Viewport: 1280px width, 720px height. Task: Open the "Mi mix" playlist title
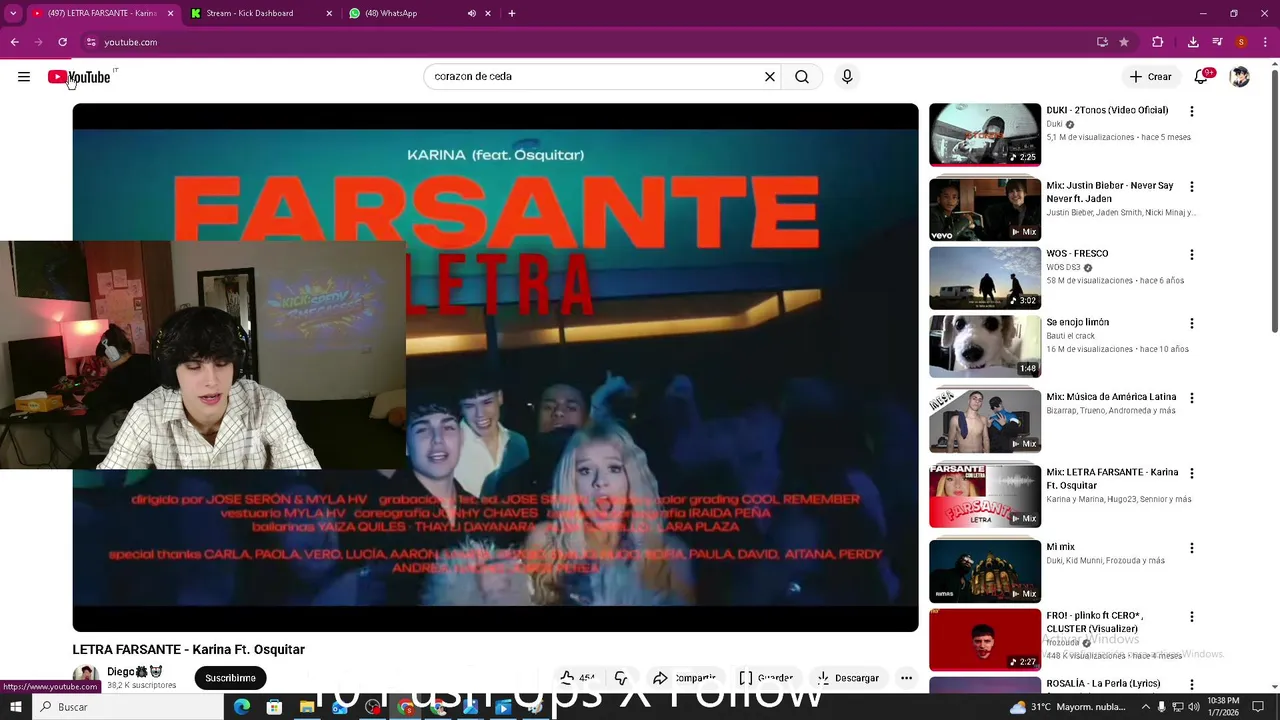[x=1060, y=547]
